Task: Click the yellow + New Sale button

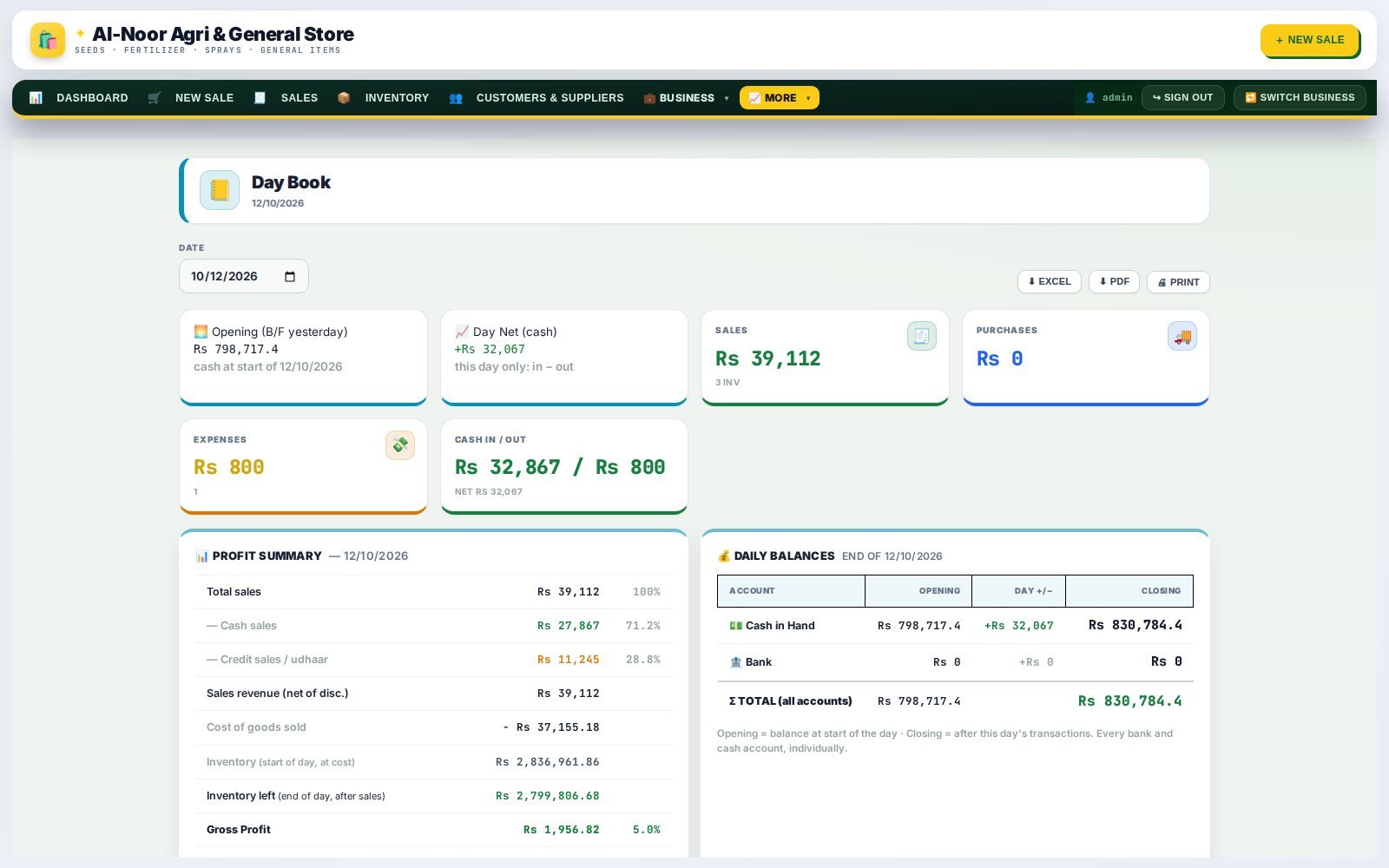Action: click(1309, 40)
